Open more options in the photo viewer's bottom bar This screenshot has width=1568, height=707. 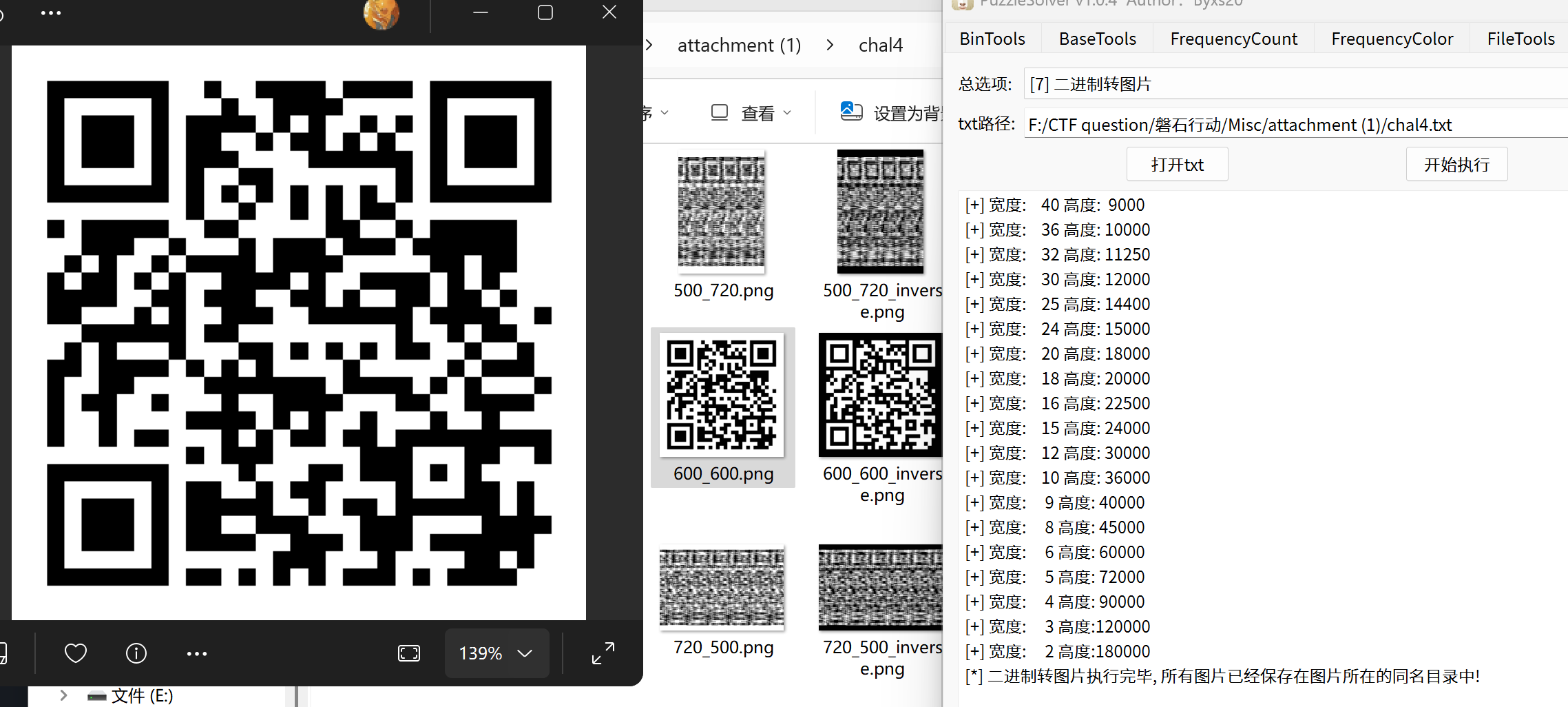click(197, 653)
